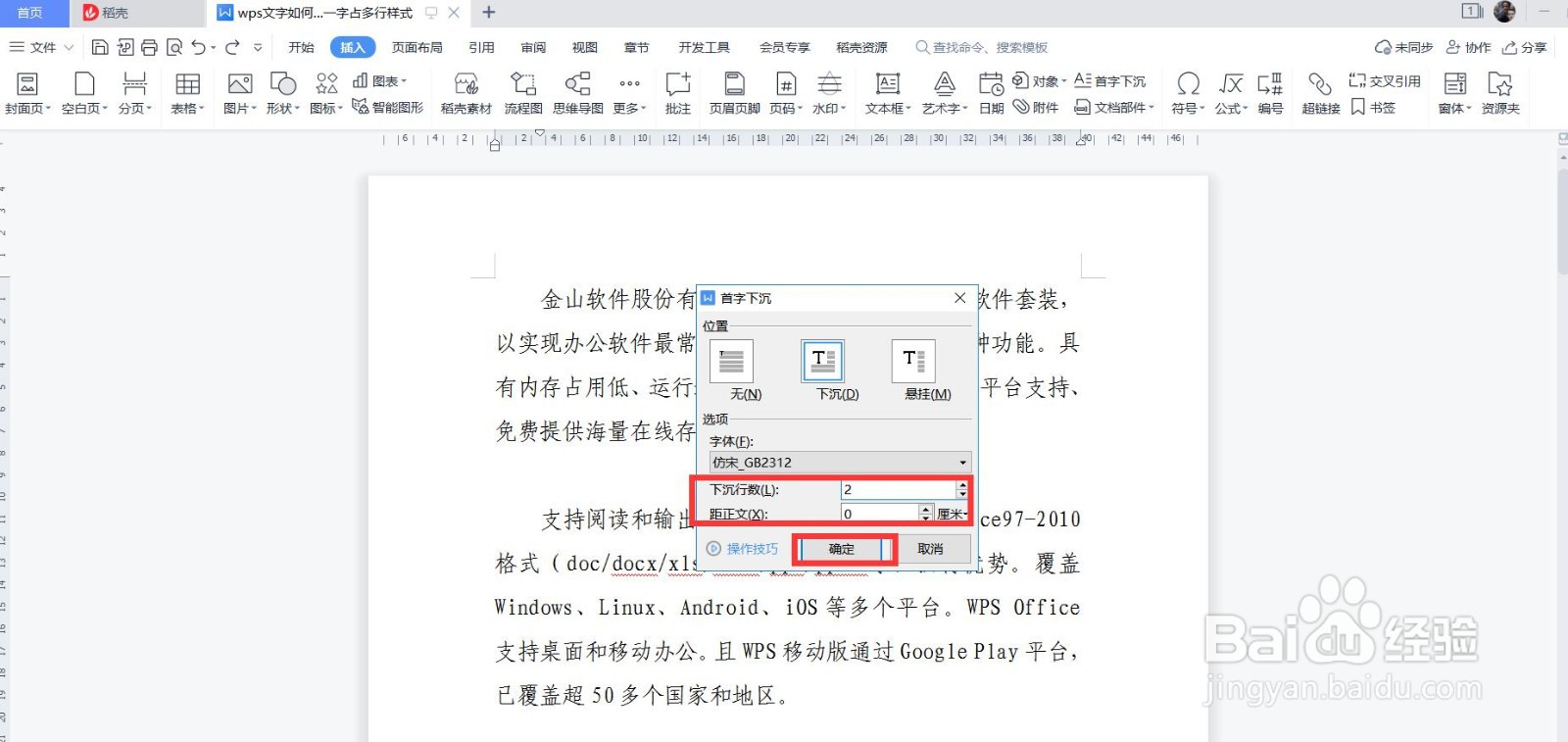1568x742 pixels.
Task: Switch to the 开发工具 ribbon tab
Action: point(704,47)
